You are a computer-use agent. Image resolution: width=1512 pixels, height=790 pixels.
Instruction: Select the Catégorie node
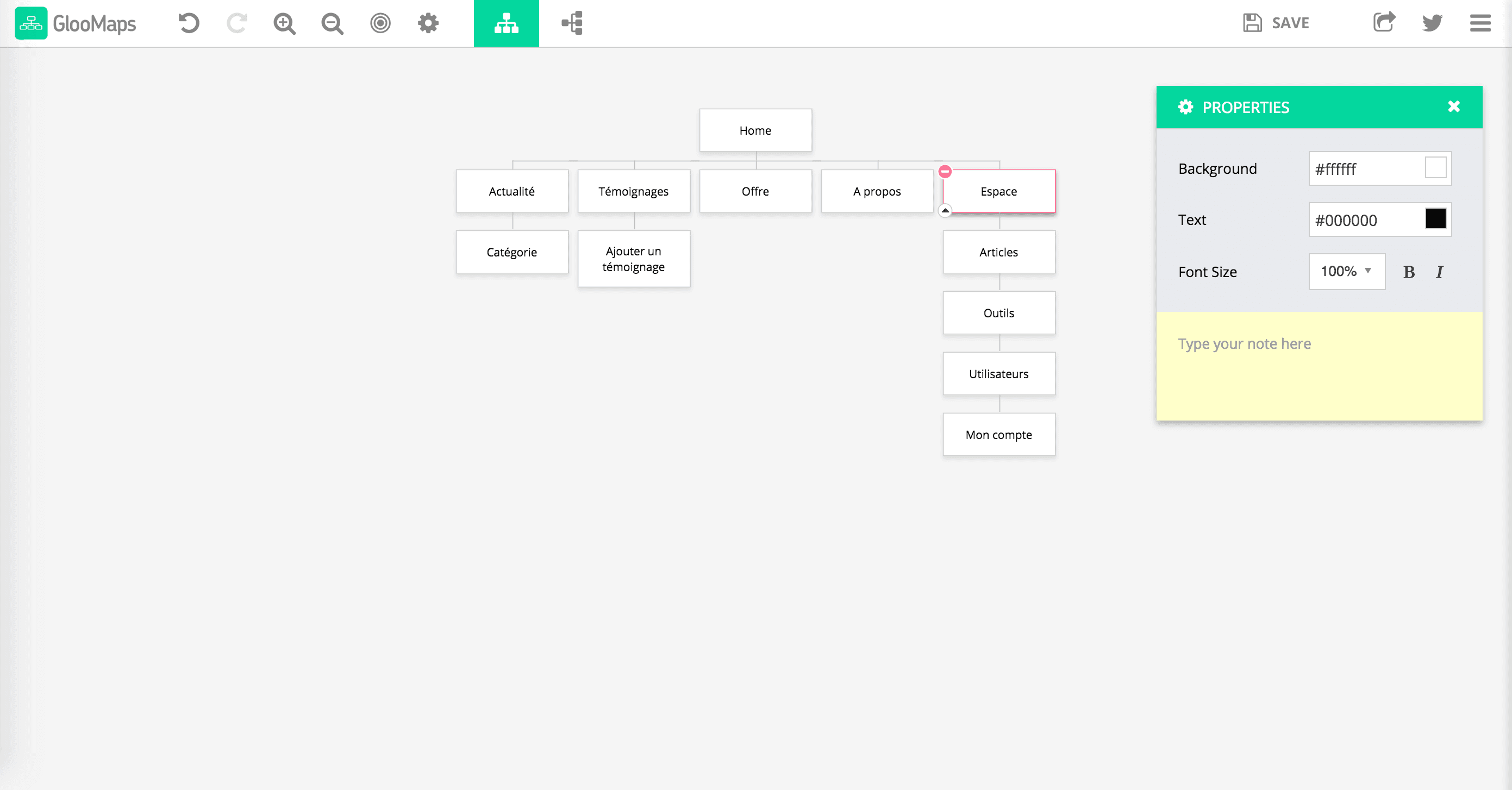pyautogui.click(x=512, y=253)
